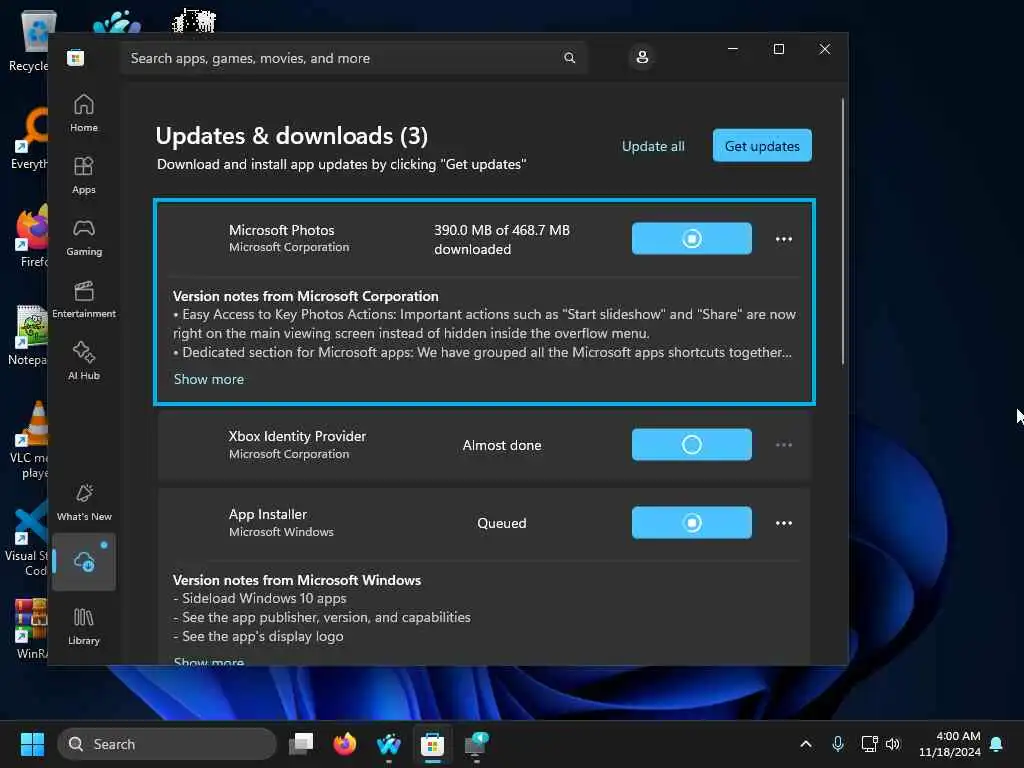Open the Copilot-style W app in taskbar

389,744
